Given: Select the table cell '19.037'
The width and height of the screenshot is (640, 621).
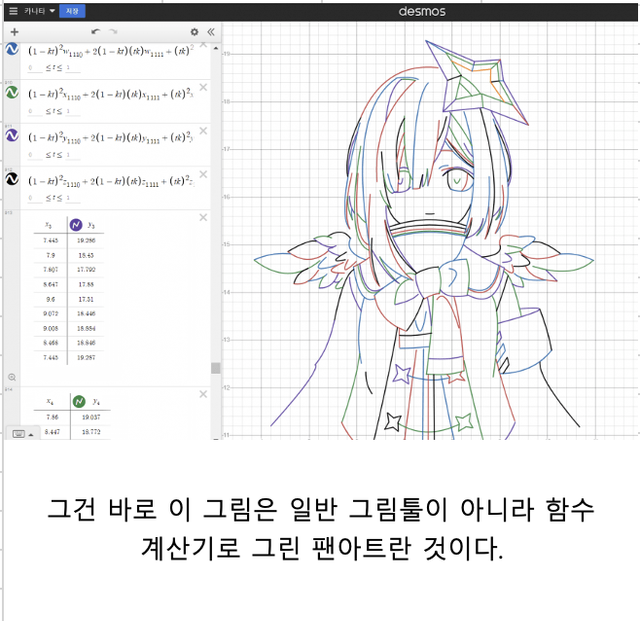Looking at the screenshot, I should point(91,417).
